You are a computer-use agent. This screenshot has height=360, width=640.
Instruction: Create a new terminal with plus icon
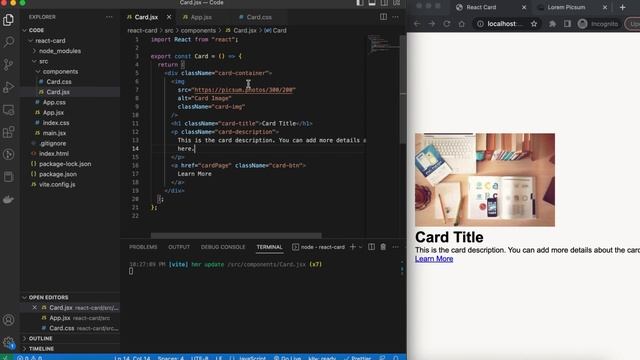click(353, 247)
